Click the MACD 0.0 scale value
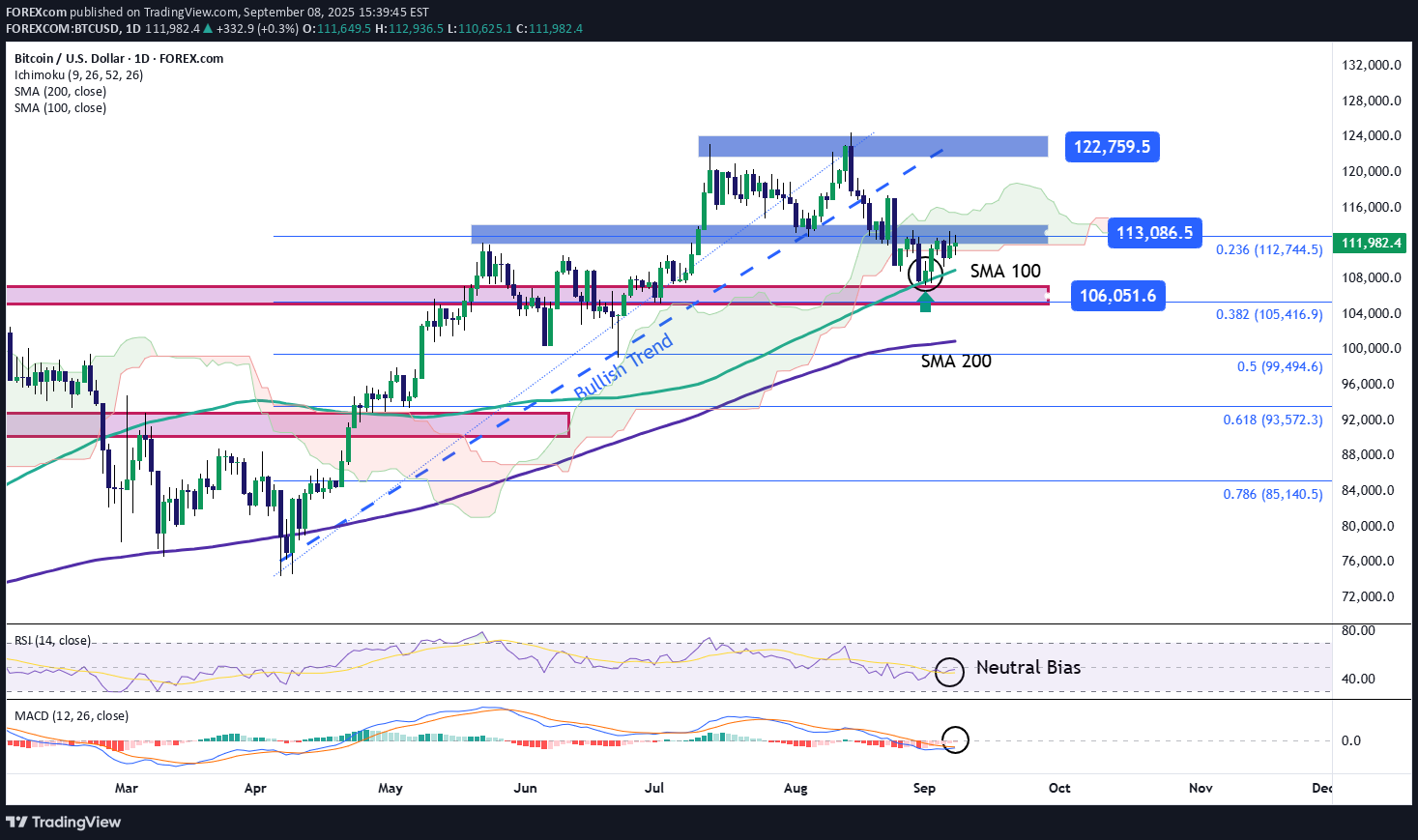The height and width of the screenshot is (840, 1418). [1350, 740]
